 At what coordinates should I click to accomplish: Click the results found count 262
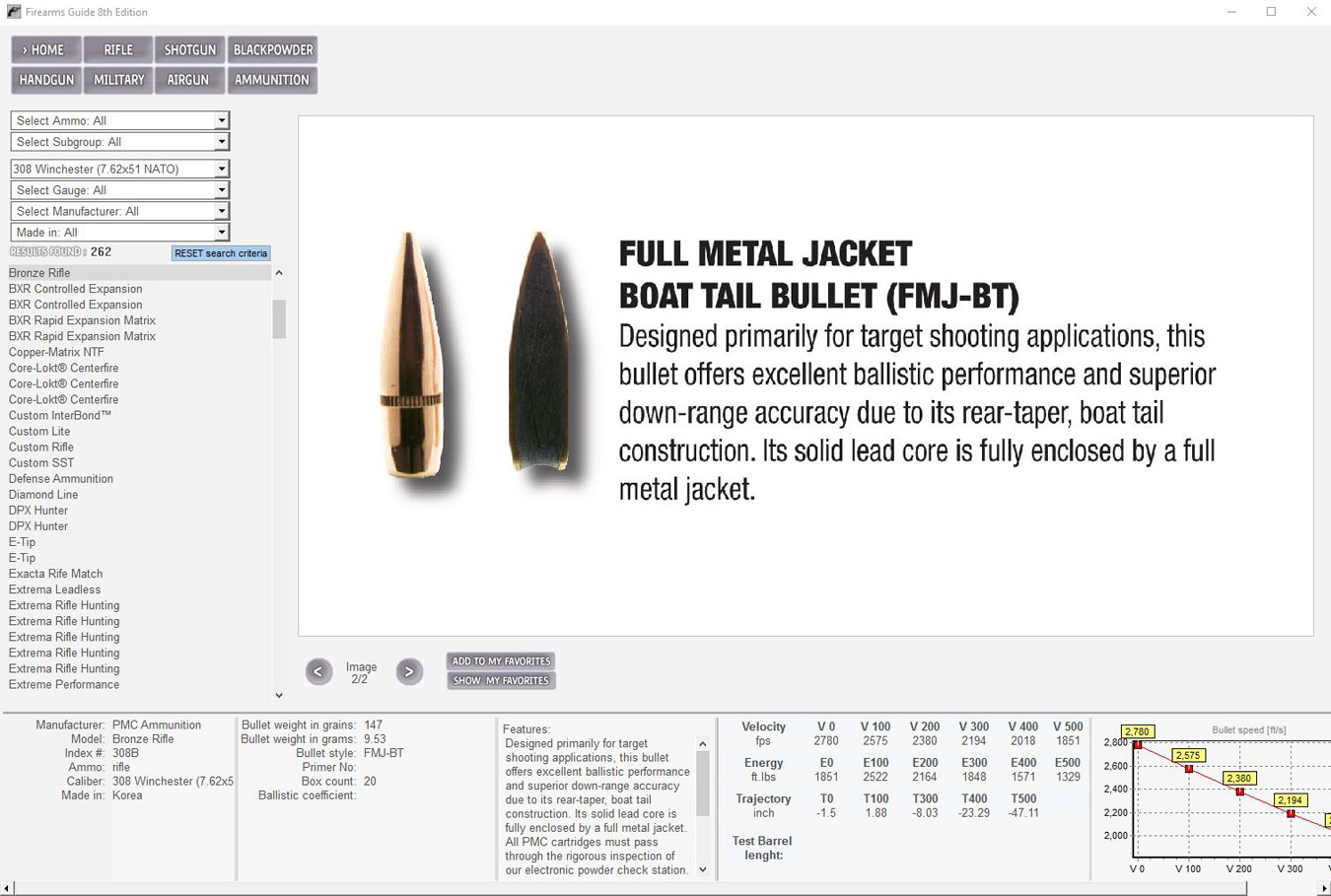coord(101,252)
